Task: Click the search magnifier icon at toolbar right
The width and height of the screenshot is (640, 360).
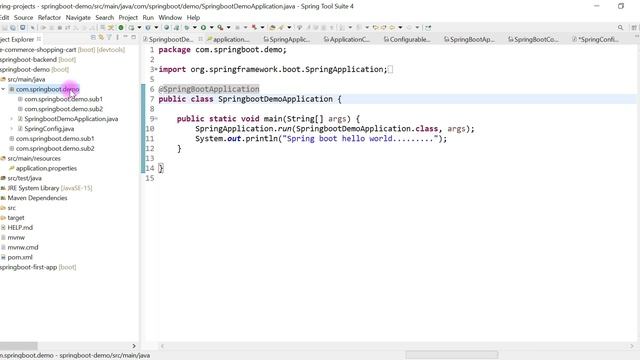Action: coord(620,27)
